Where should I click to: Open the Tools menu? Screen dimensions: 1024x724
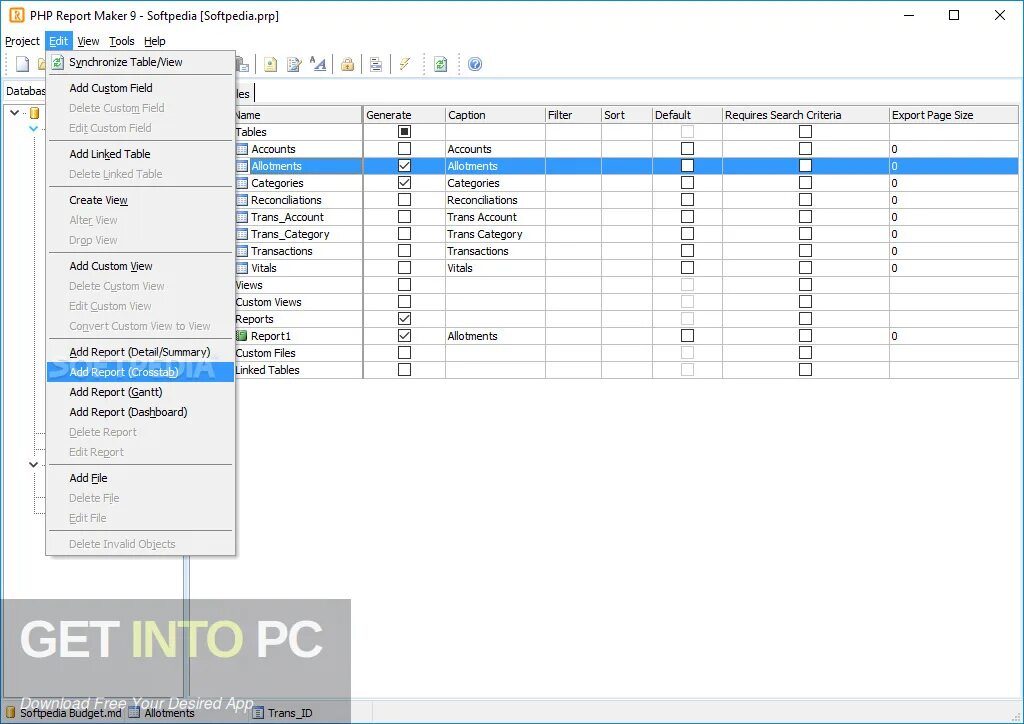121,41
